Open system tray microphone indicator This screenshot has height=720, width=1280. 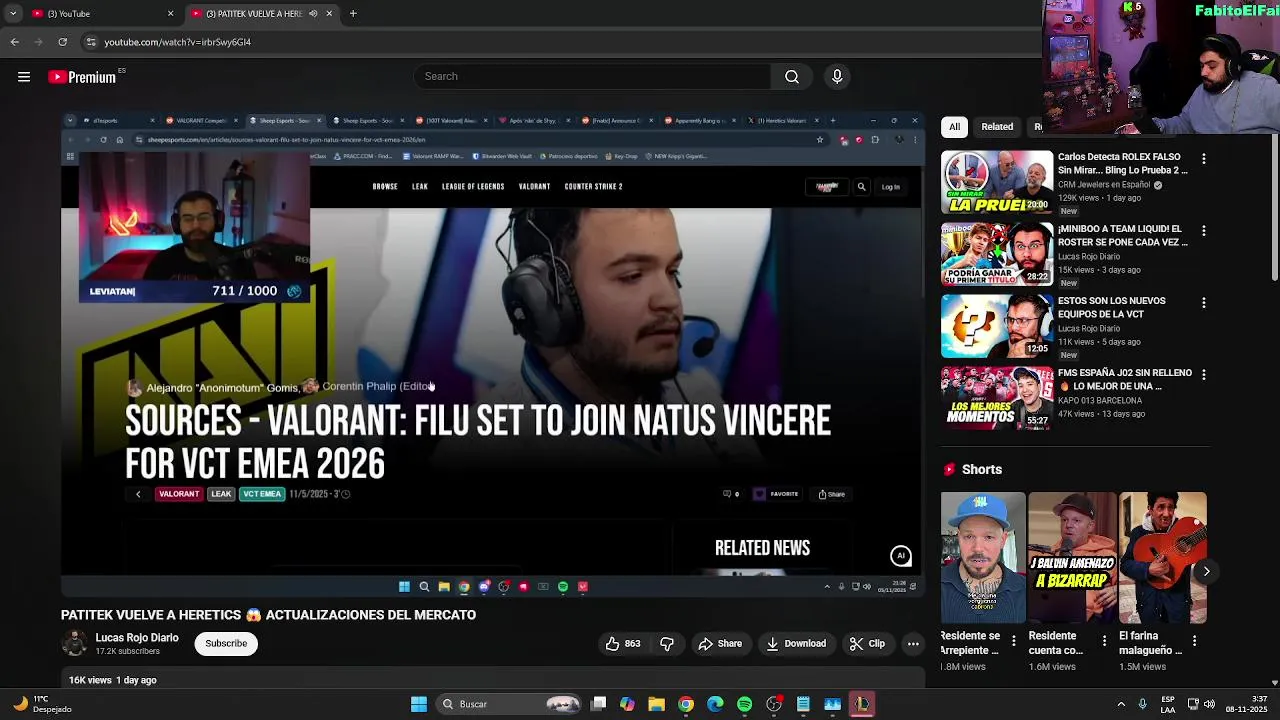tap(1142, 704)
